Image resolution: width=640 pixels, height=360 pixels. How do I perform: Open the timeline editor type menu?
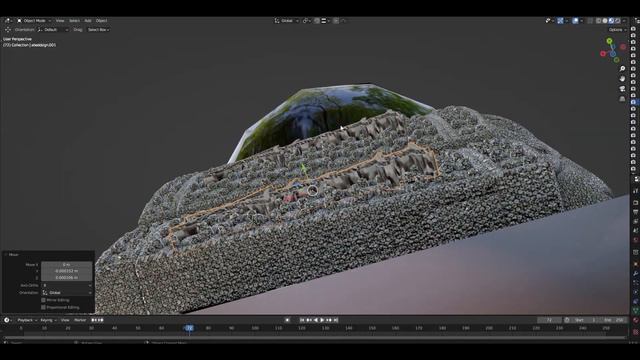click(7, 320)
